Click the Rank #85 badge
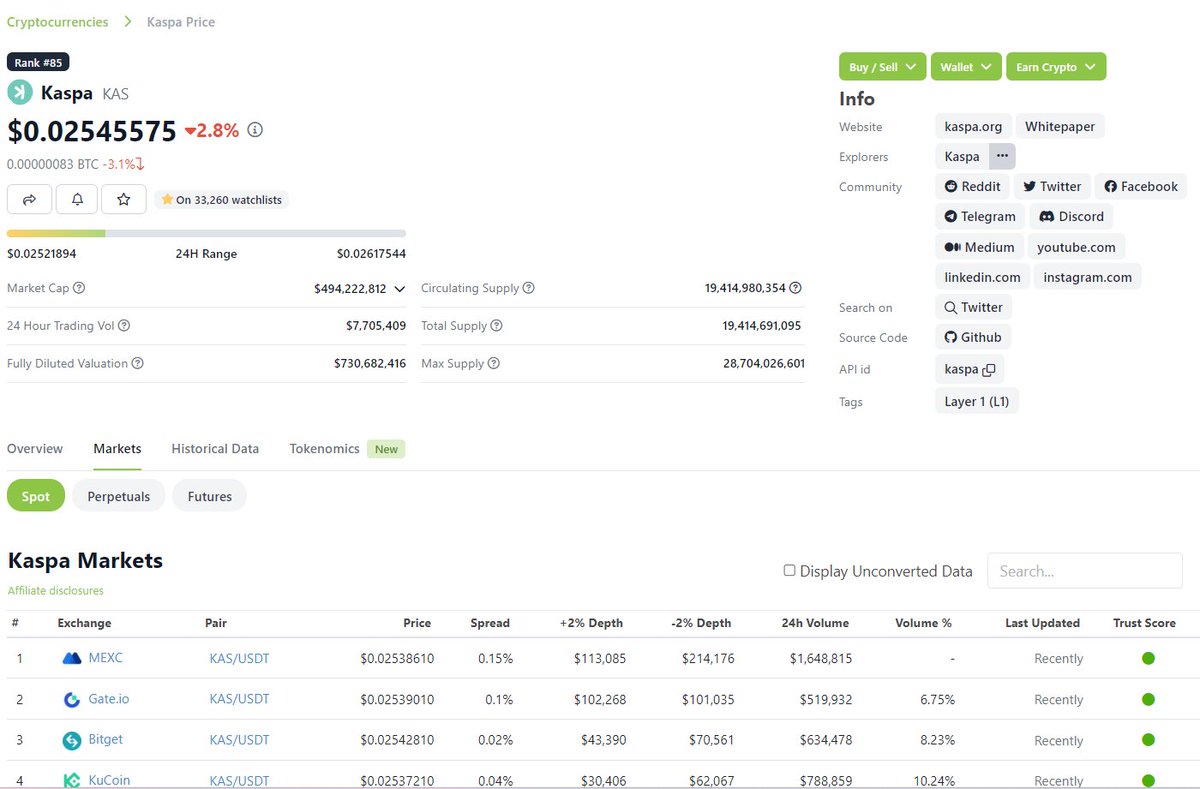The image size is (1200, 789). click(x=38, y=62)
